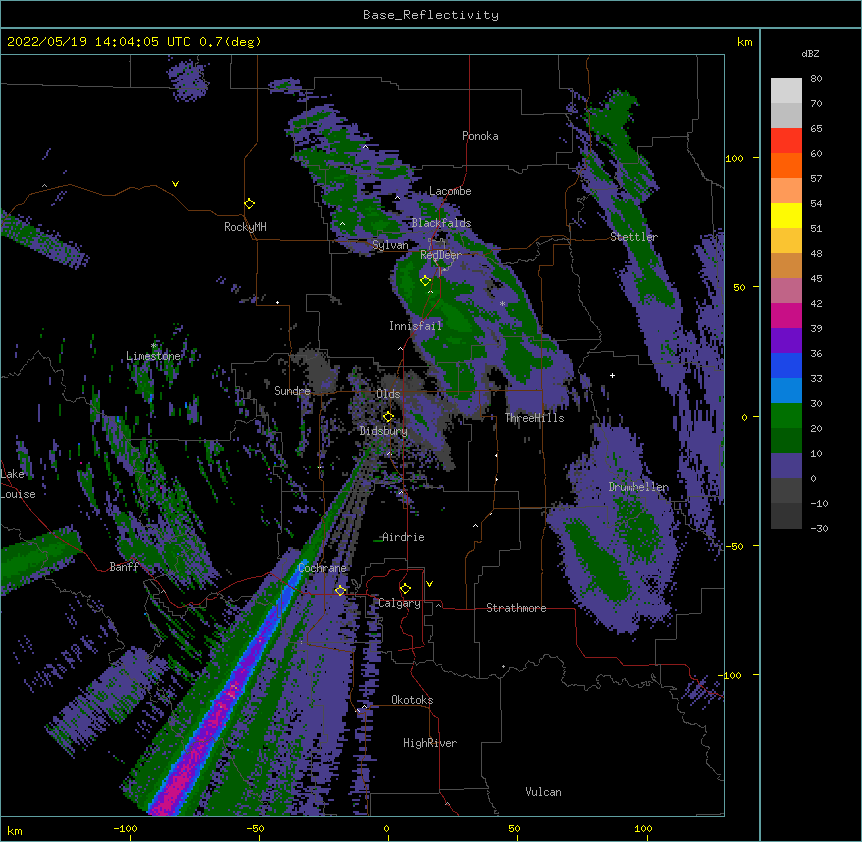This screenshot has height=842, width=862.
Task: Click the Vulcan town label
Action: tap(543, 792)
